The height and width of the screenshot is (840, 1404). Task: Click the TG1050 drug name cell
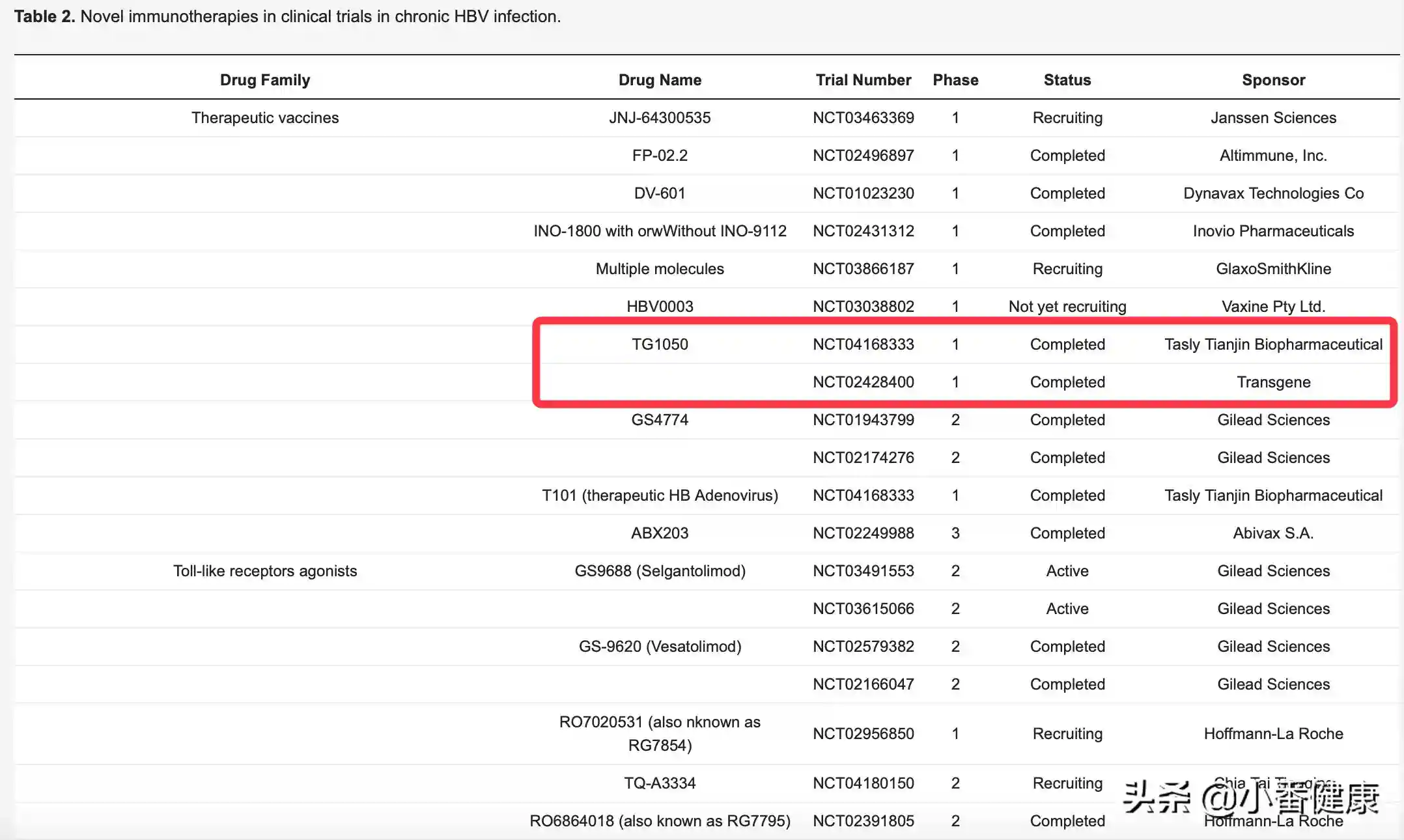(660, 344)
